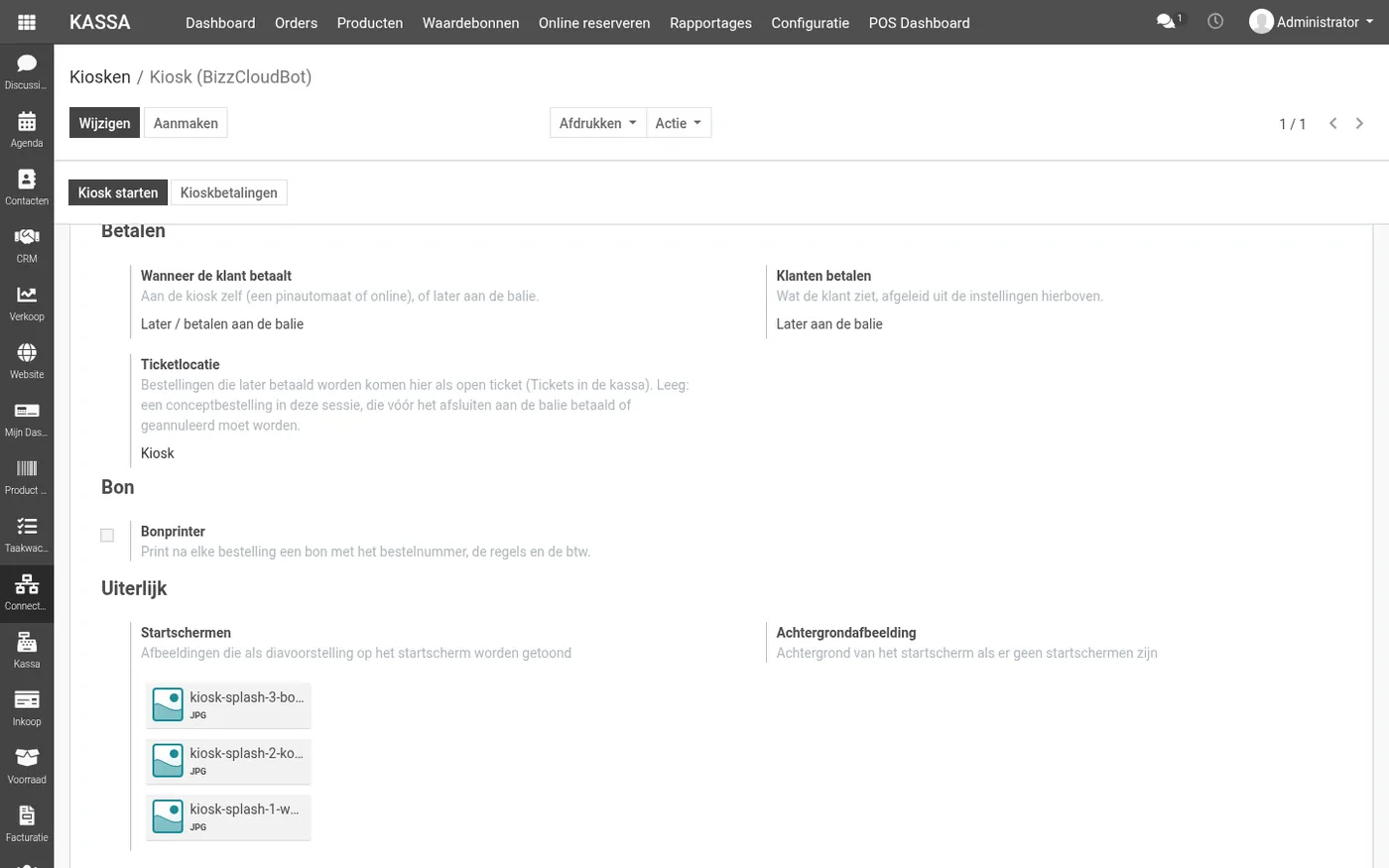Expand the Afdrukken dropdown

pyautogui.click(x=598, y=123)
